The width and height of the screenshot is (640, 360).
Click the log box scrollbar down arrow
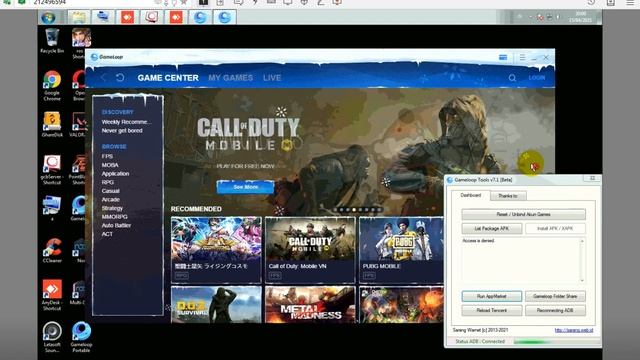tap(582, 280)
